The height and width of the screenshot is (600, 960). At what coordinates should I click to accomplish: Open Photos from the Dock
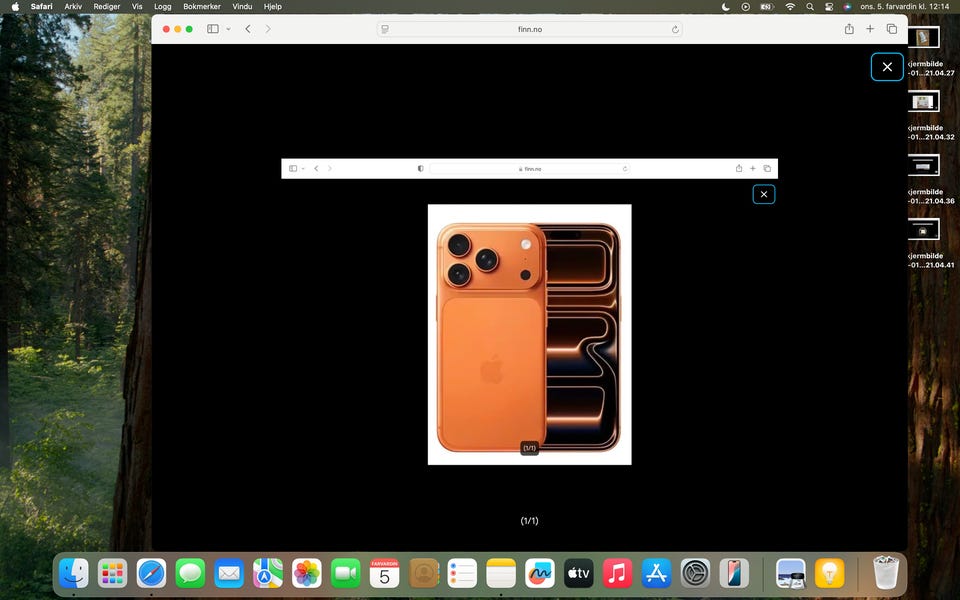coord(307,574)
